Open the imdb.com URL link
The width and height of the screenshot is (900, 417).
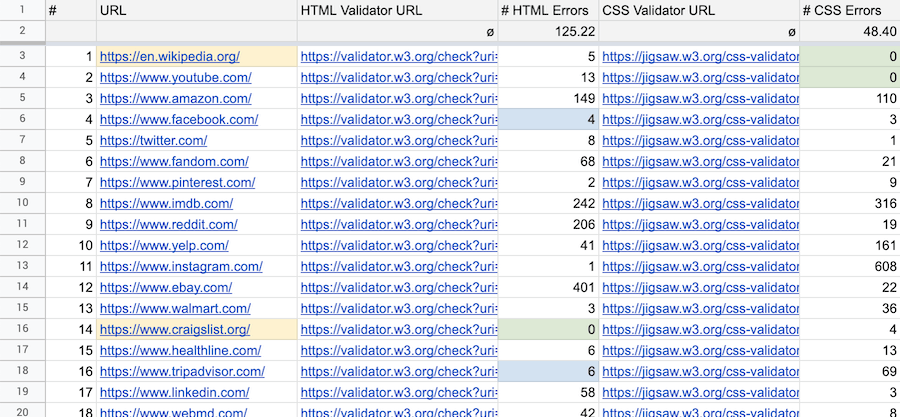[x=166, y=204]
